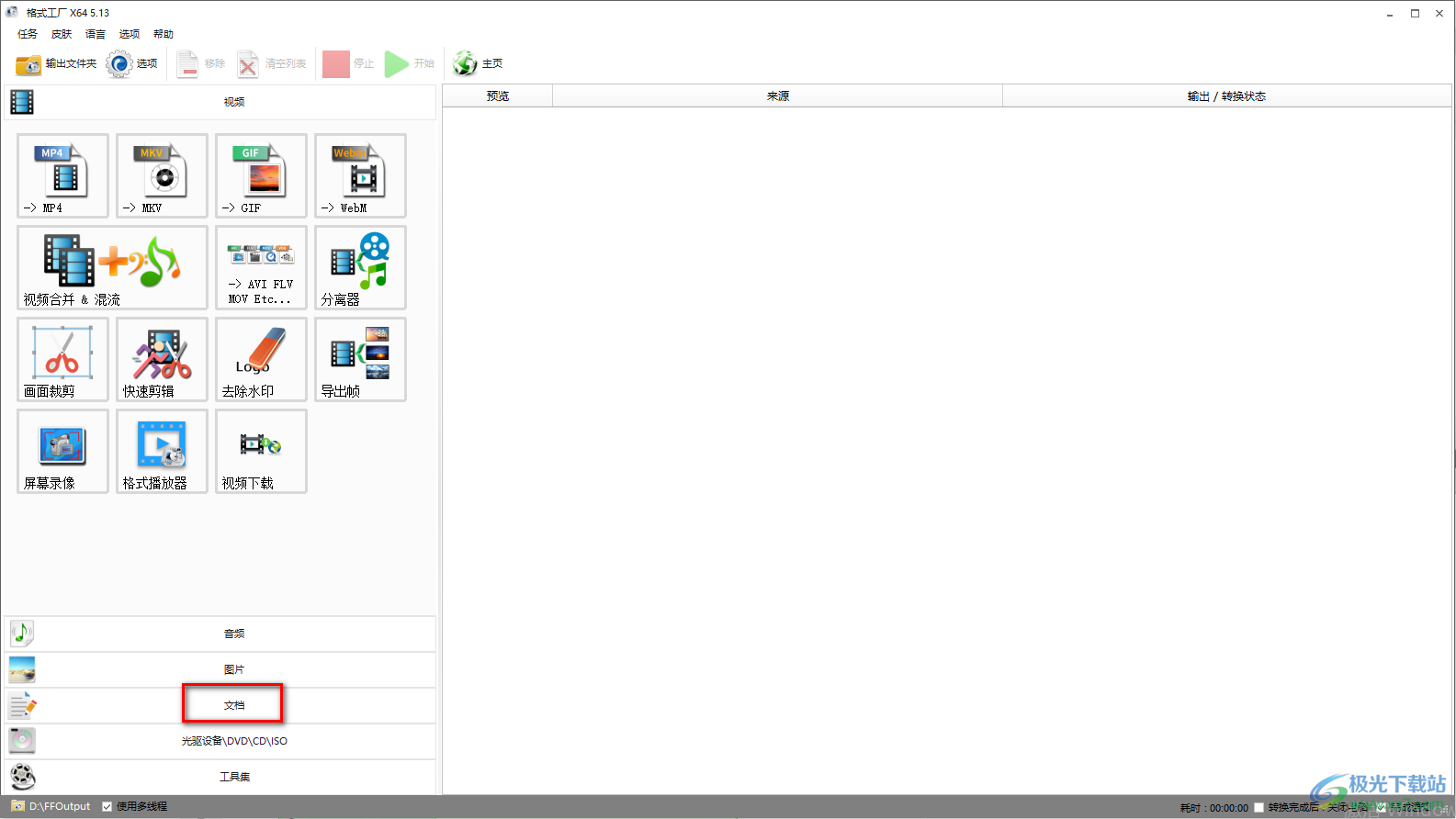Click the 移除 remove toolbar button

[x=201, y=63]
